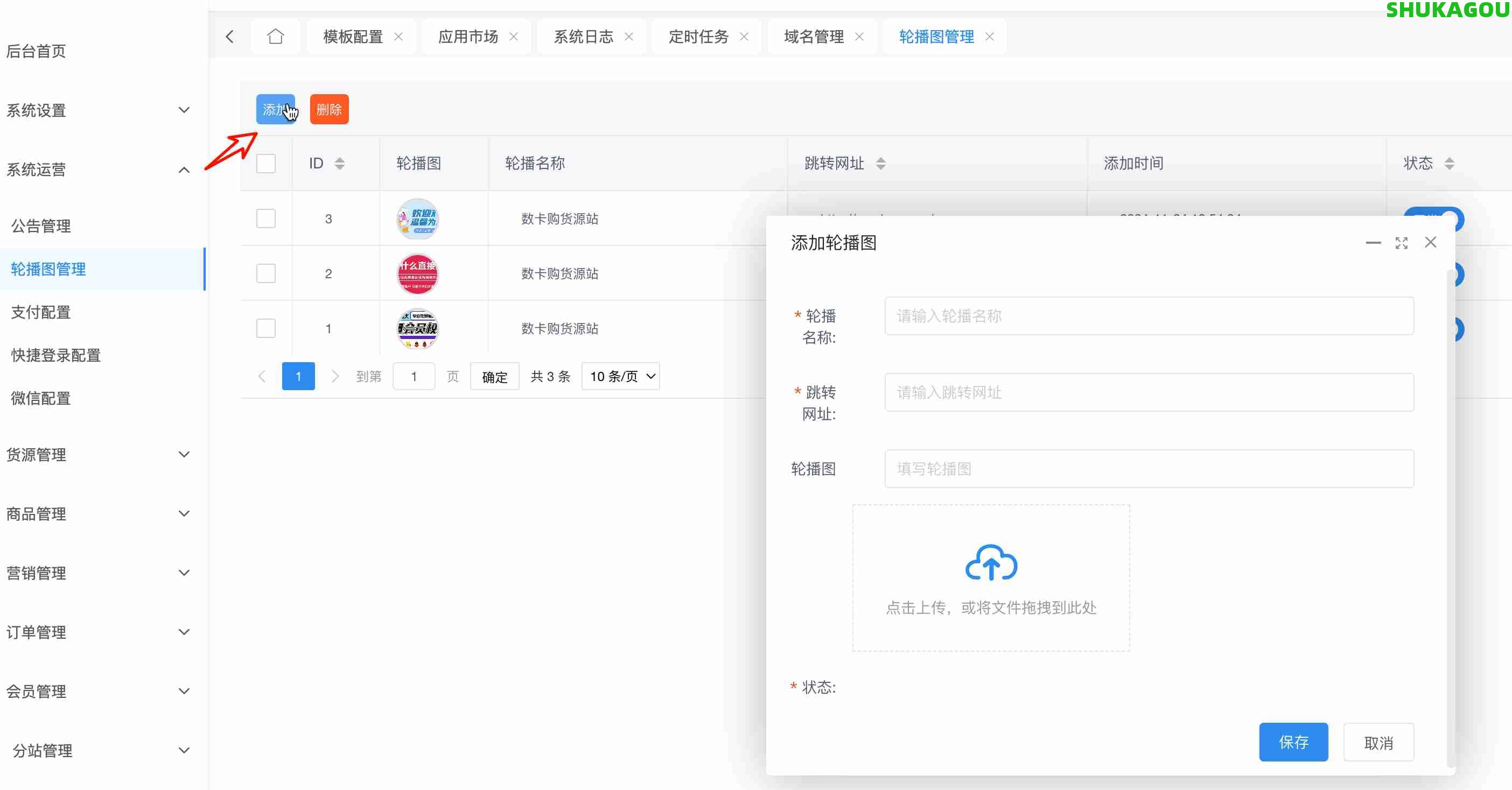Viewport: 1512px width, 790px height.
Task: Open the 10 条/页 page-size dropdown
Action: click(x=620, y=376)
